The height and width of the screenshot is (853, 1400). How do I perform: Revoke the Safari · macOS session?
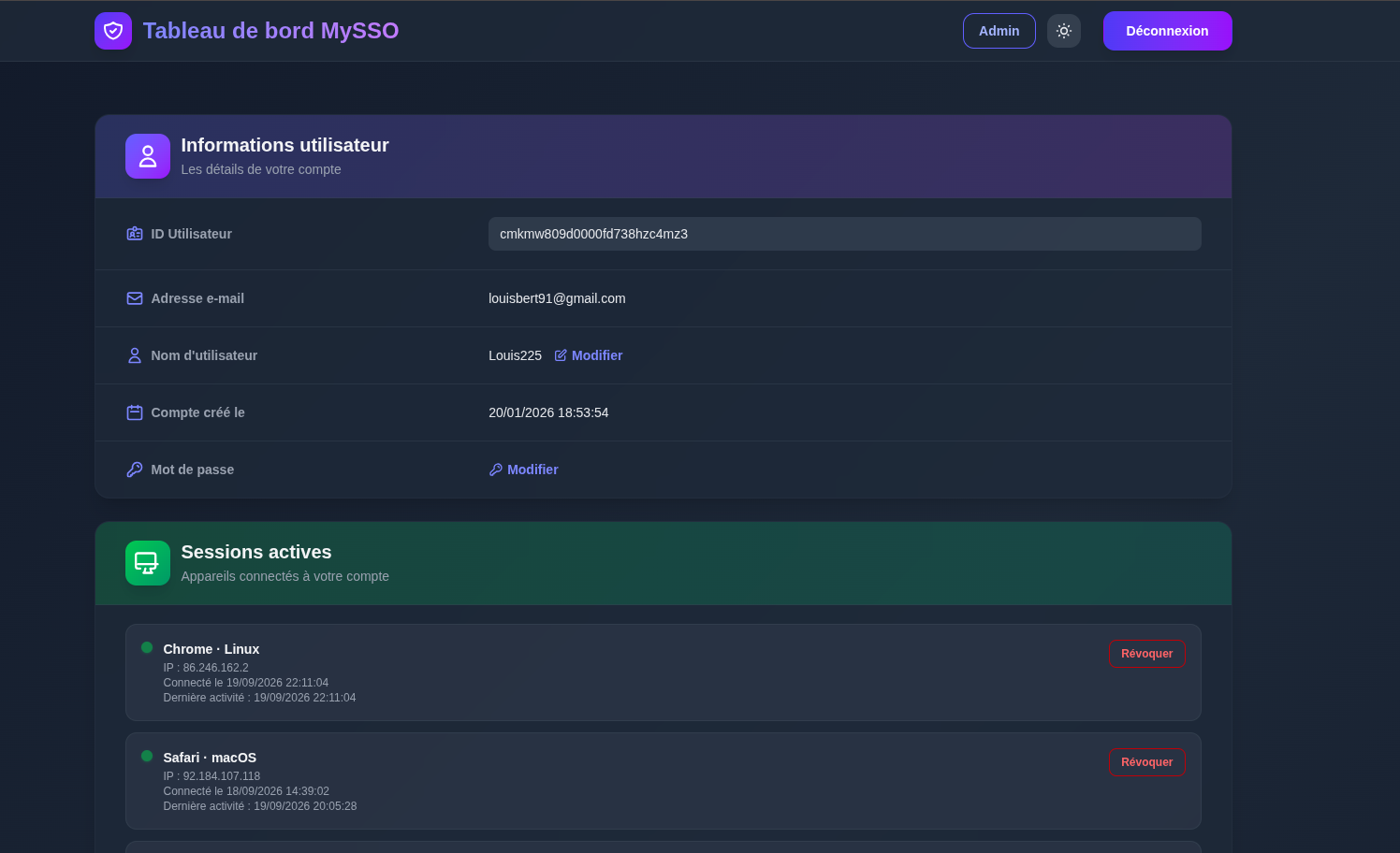[1146, 762]
